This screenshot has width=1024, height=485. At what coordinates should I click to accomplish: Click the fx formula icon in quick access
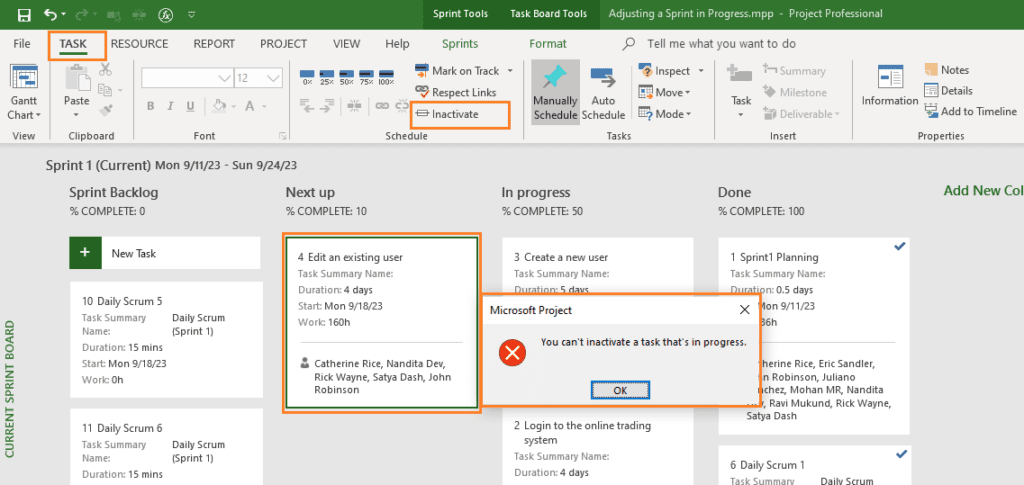tap(166, 14)
